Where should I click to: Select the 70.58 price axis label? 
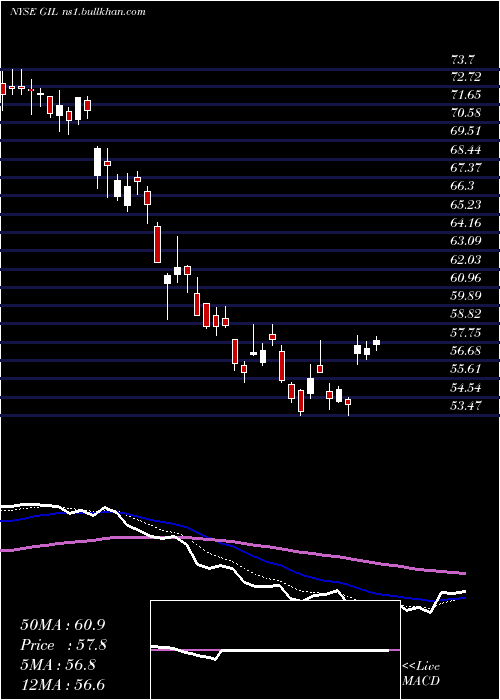tap(467, 113)
